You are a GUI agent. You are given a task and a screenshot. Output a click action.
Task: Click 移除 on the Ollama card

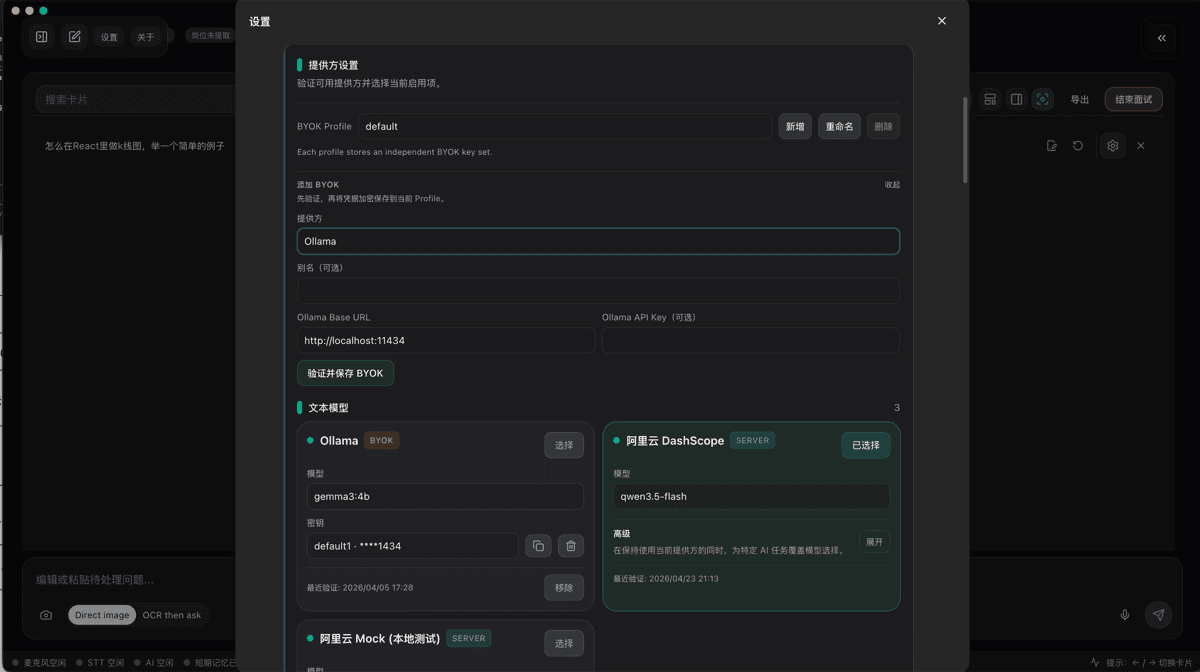[x=564, y=587]
